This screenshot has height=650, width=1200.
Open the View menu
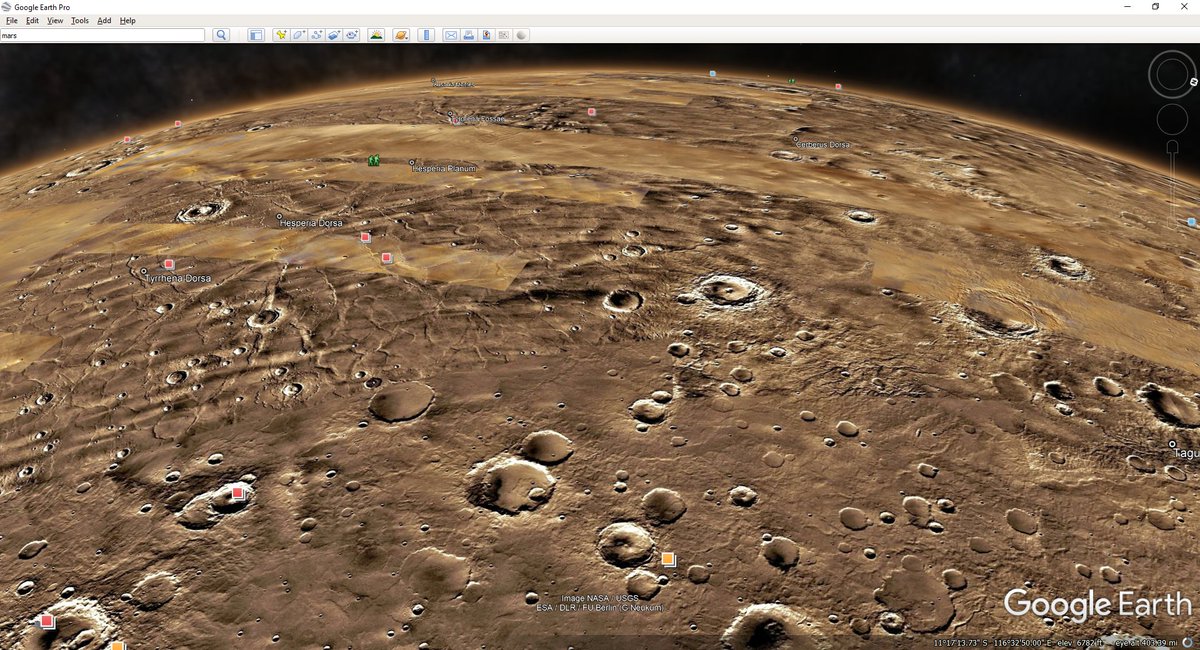55,20
